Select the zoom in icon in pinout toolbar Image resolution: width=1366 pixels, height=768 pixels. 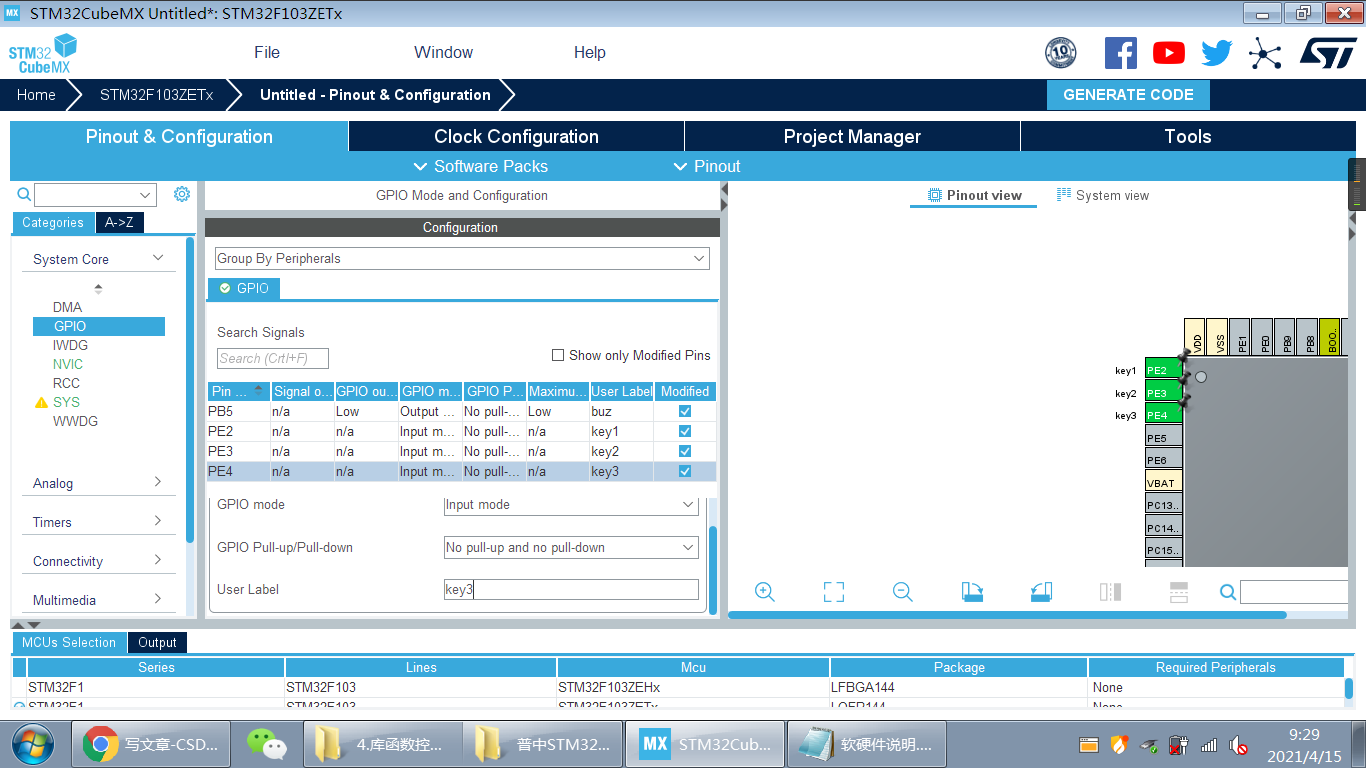click(x=765, y=591)
